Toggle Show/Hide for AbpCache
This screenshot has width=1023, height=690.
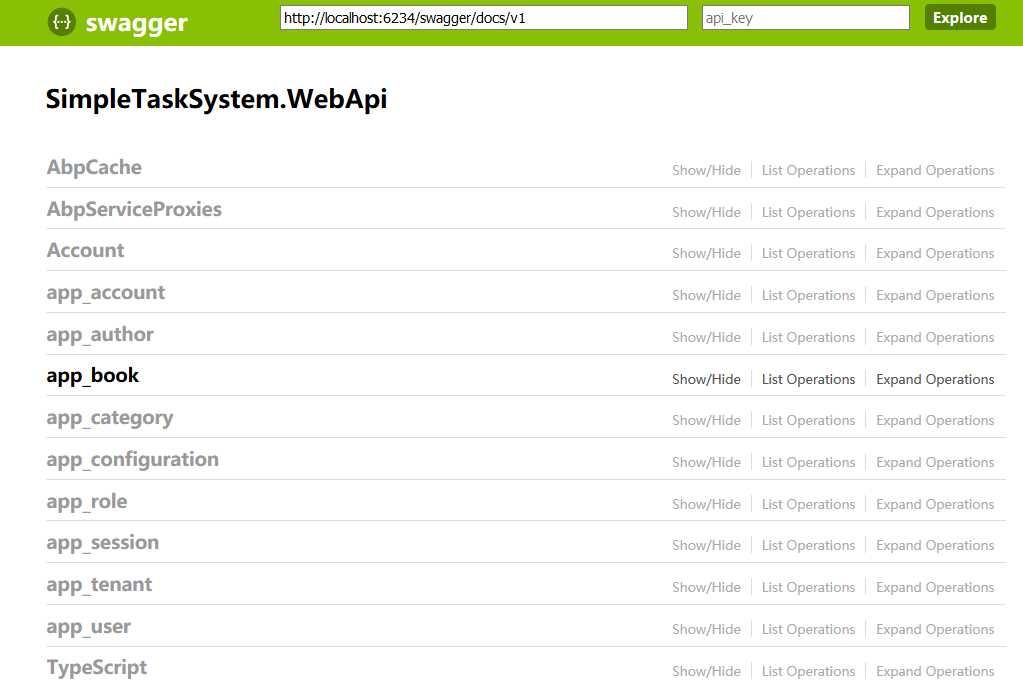[x=707, y=170]
